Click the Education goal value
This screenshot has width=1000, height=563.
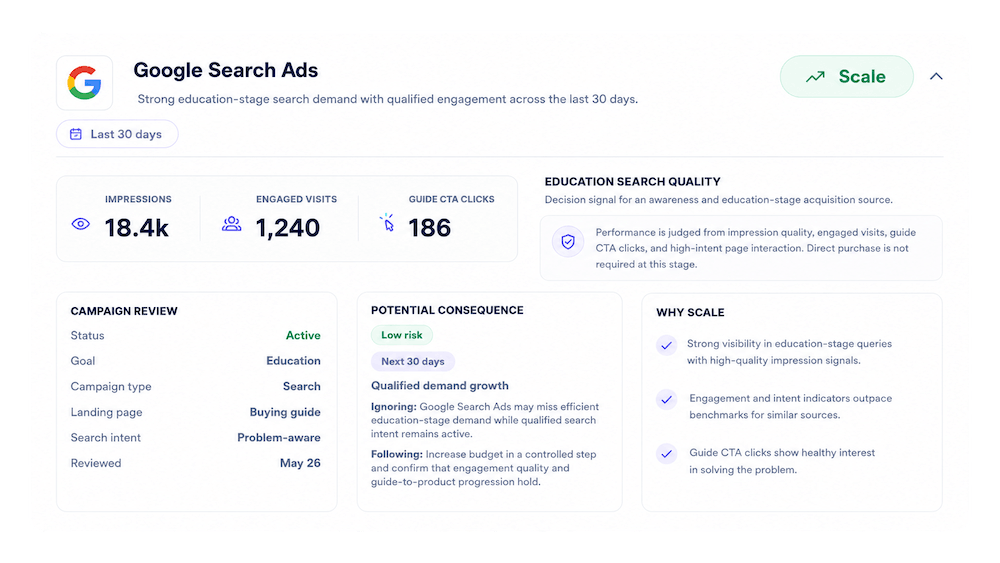pos(293,361)
